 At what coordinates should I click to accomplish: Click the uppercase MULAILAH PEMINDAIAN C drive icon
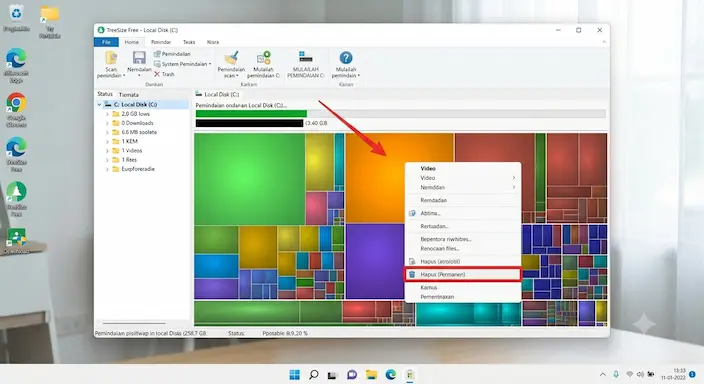[305, 57]
